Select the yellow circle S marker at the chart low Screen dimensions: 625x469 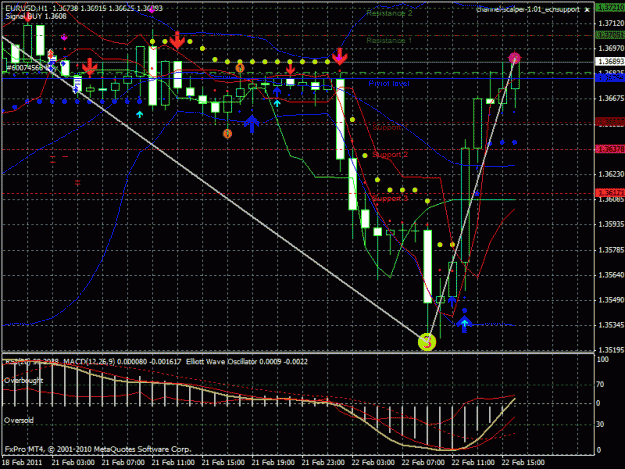click(427, 342)
